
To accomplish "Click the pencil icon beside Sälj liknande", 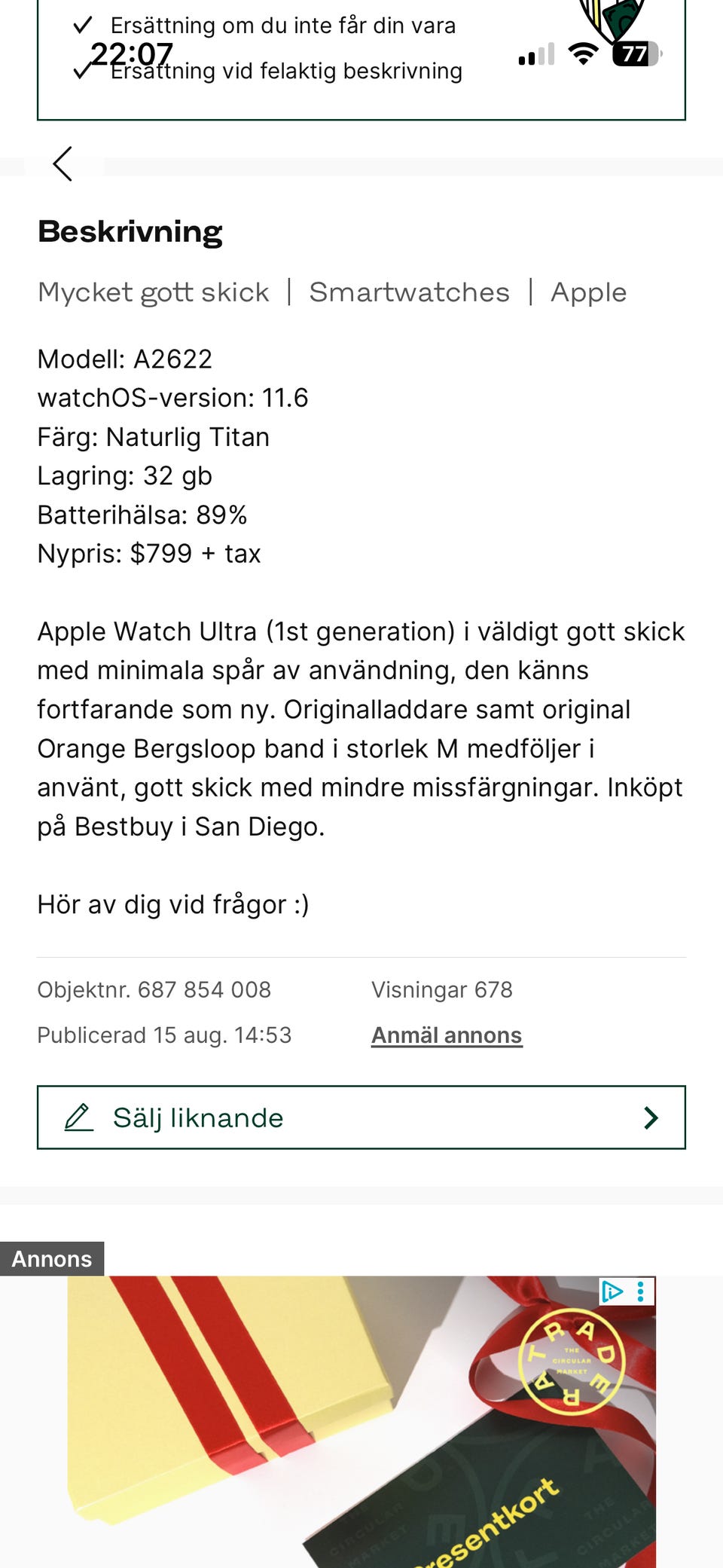I will [x=78, y=1117].
